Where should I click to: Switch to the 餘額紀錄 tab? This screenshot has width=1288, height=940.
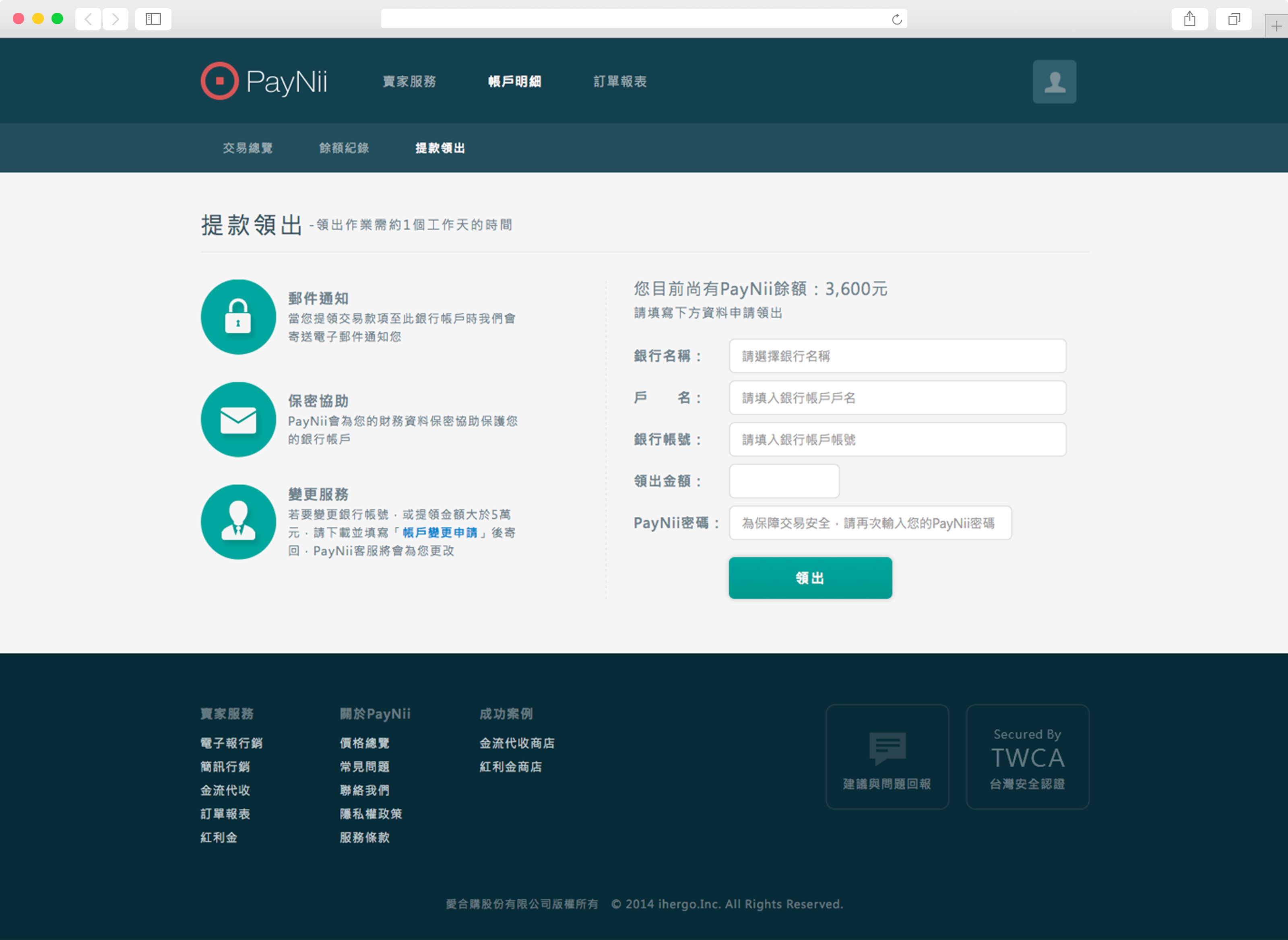pos(344,148)
